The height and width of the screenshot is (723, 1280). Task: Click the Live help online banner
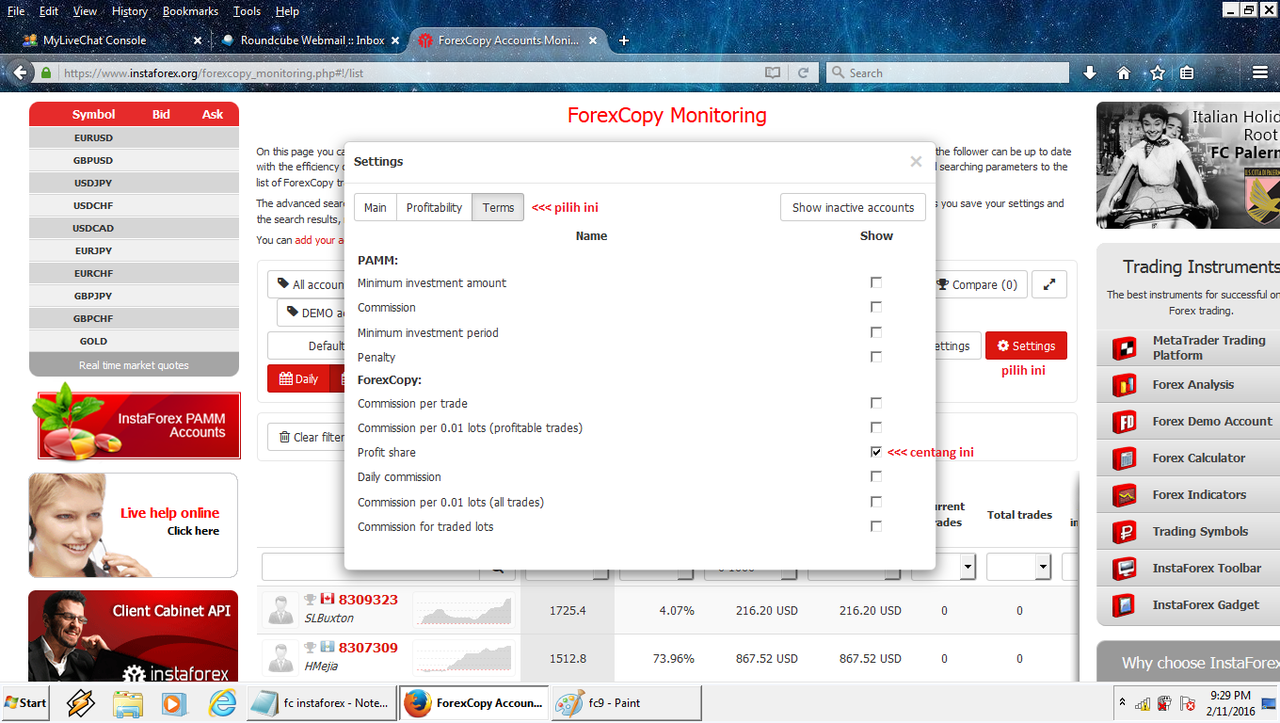tap(133, 526)
